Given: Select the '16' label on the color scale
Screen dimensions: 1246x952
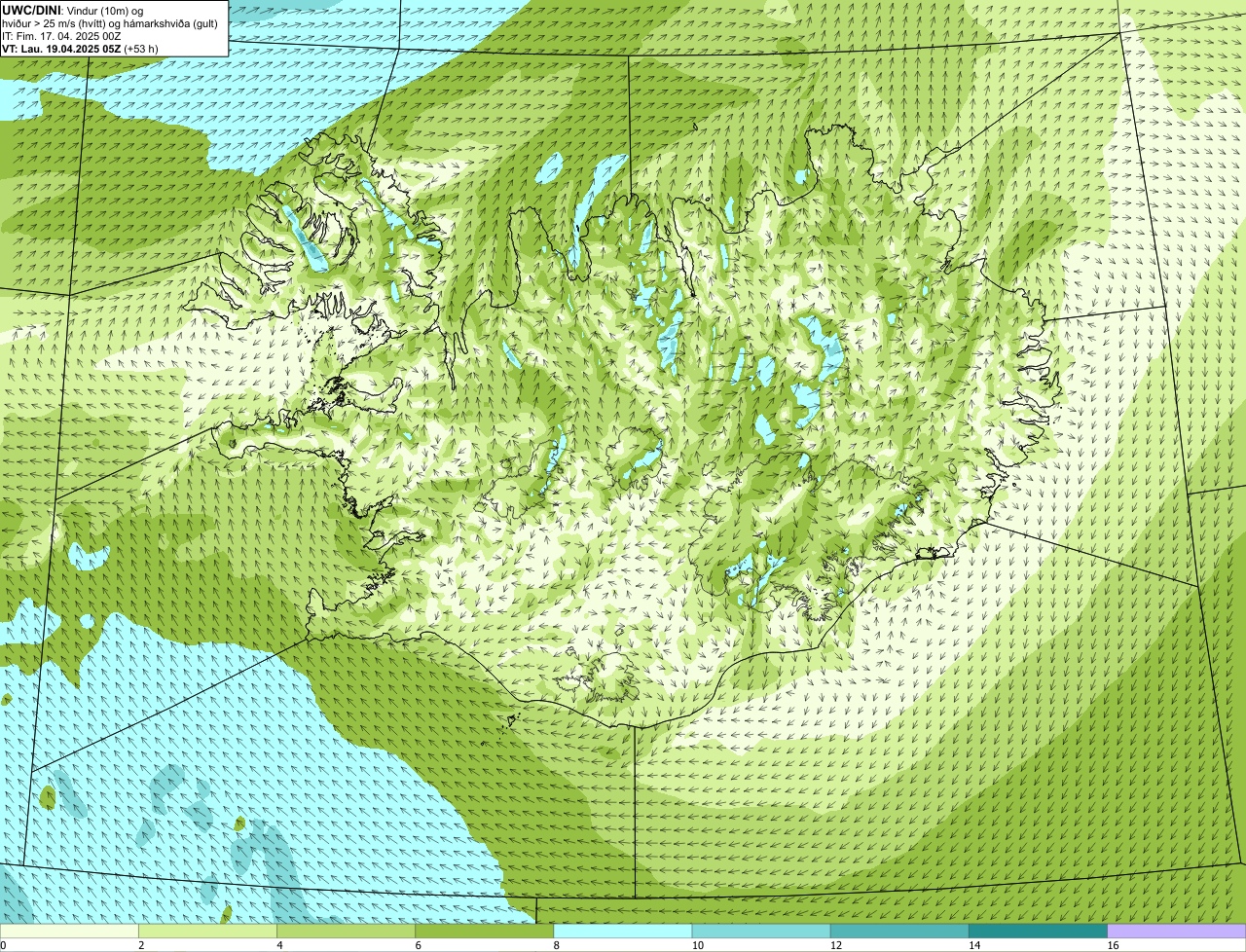Looking at the screenshot, I should 1113,945.
